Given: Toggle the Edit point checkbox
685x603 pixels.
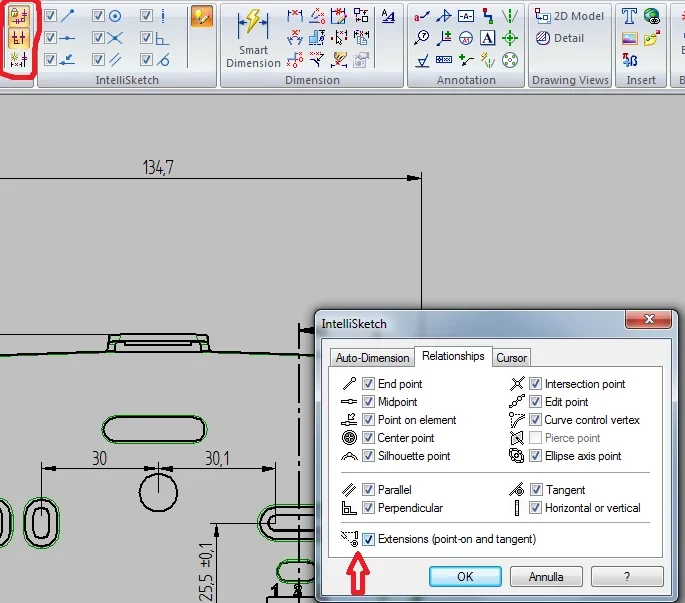Looking at the screenshot, I should 535,402.
